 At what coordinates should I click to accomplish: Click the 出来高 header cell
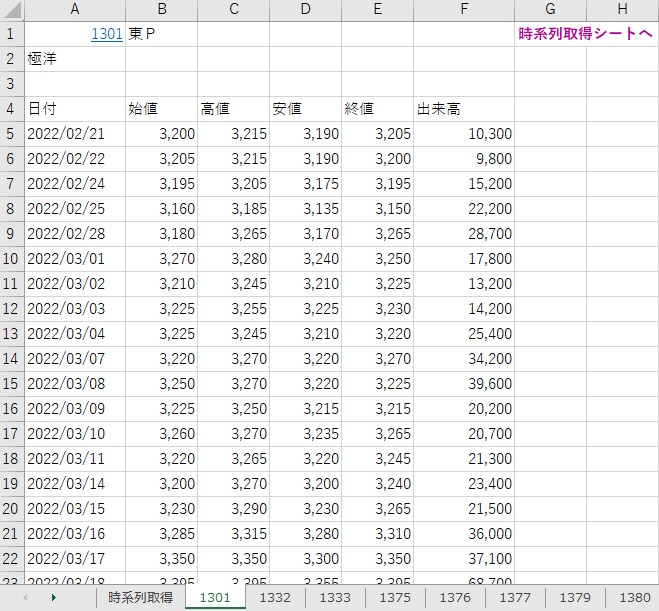point(464,109)
